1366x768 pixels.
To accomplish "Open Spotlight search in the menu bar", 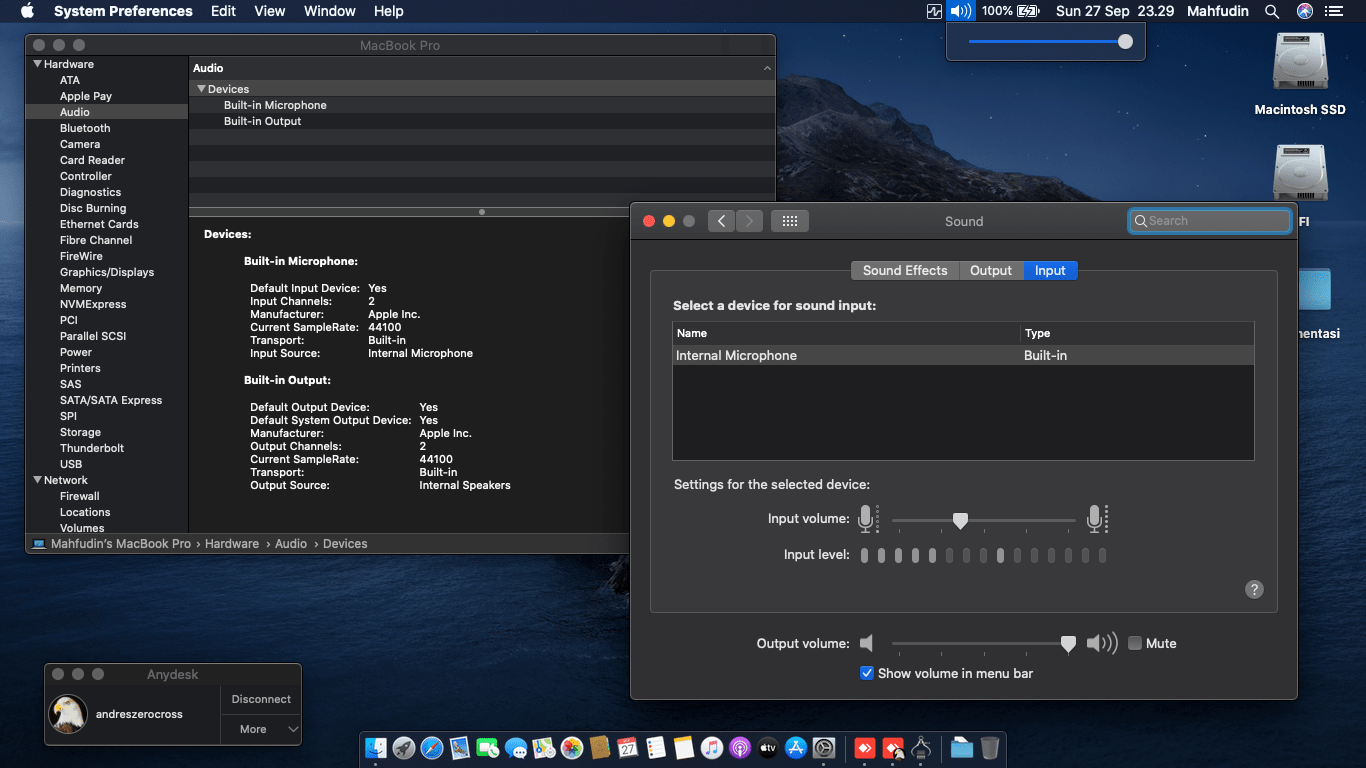I will tap(1272, 11).
